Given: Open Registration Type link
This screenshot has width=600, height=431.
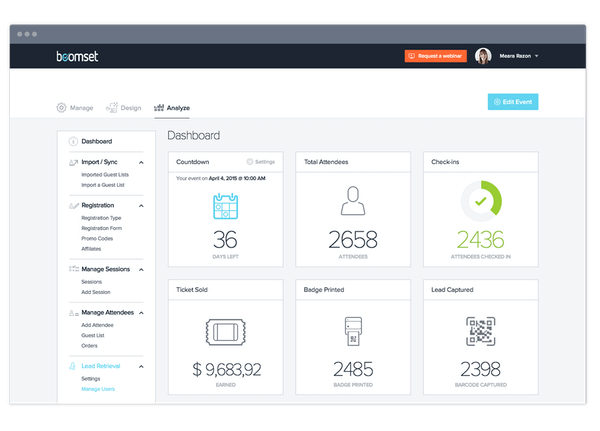Looking at the screenshot, I should point(101,218).
